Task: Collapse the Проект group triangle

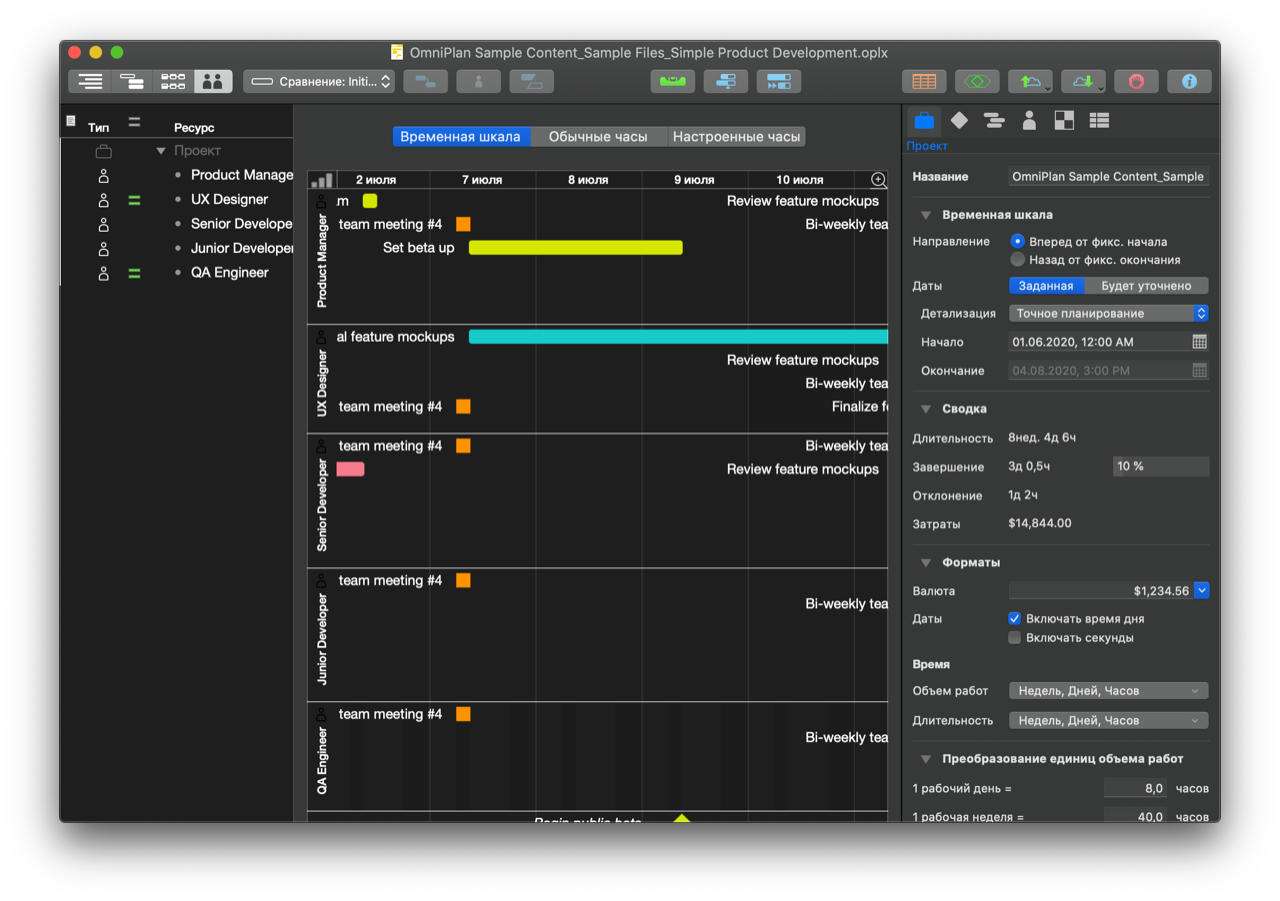Action: pos(160,151)
